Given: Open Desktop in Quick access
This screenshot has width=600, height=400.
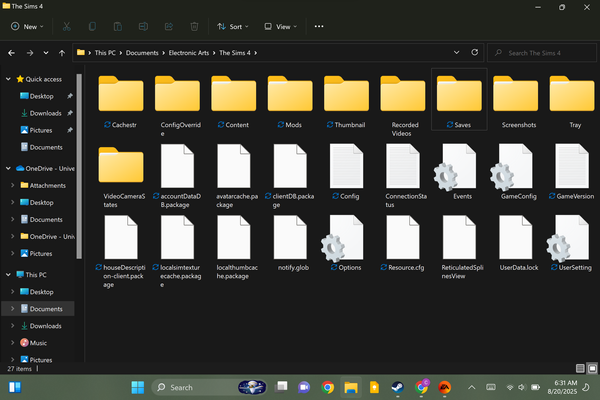Looking at the screenshot, I should pos(41,96).
